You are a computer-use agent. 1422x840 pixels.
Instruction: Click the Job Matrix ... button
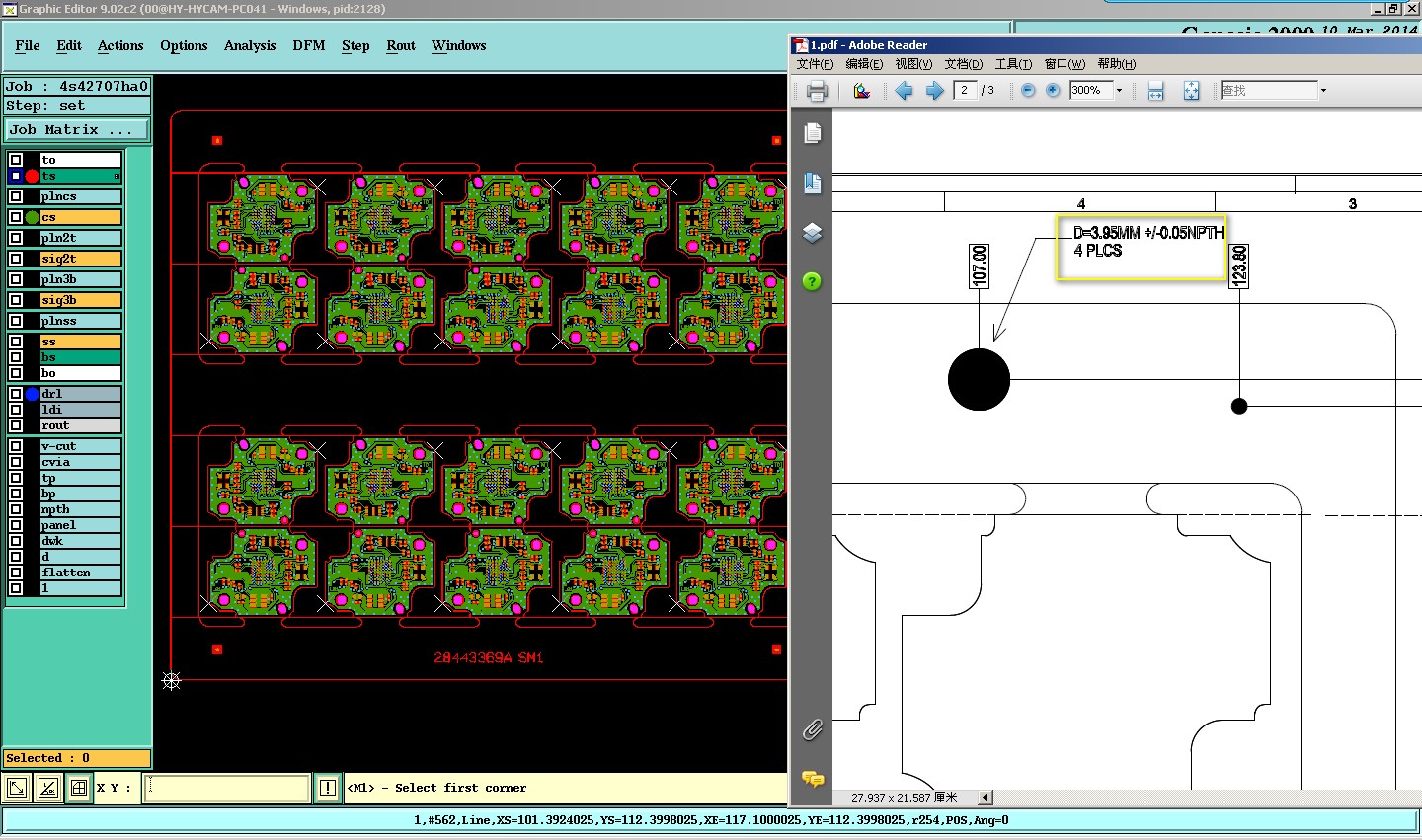(77, 130)
